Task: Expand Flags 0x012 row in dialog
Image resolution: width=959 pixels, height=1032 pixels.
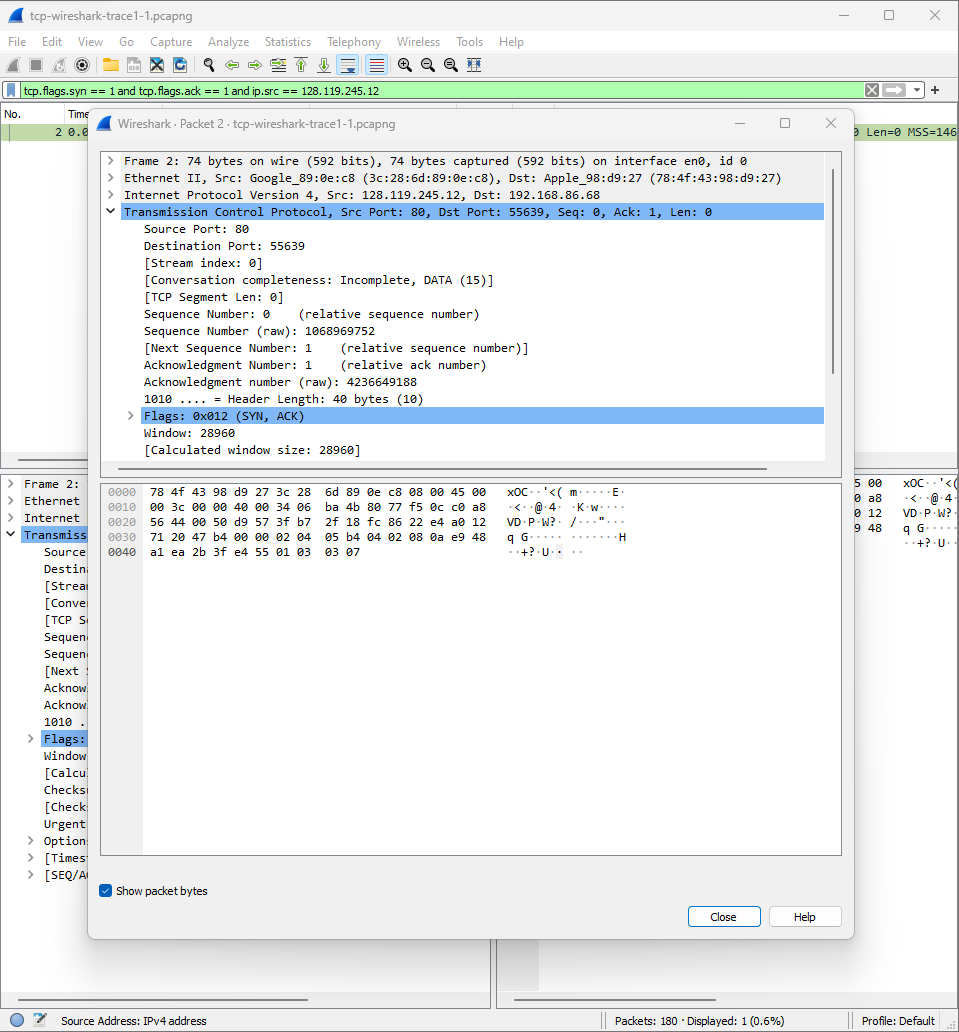Action: point(130,415)
